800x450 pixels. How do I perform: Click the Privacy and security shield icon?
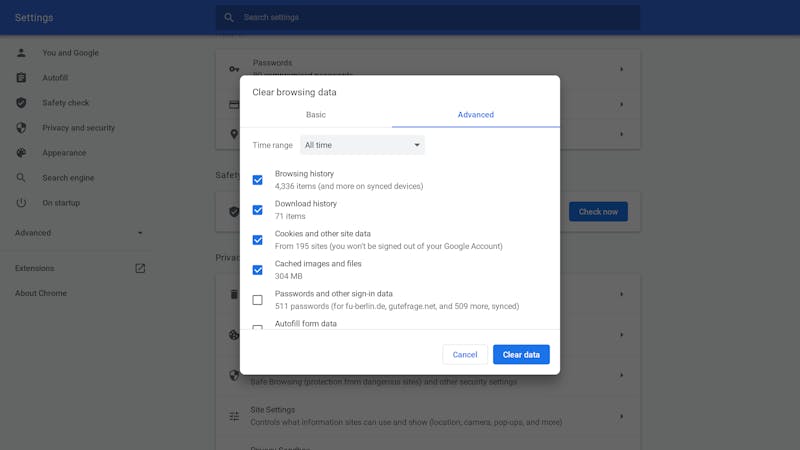(21, 128)
